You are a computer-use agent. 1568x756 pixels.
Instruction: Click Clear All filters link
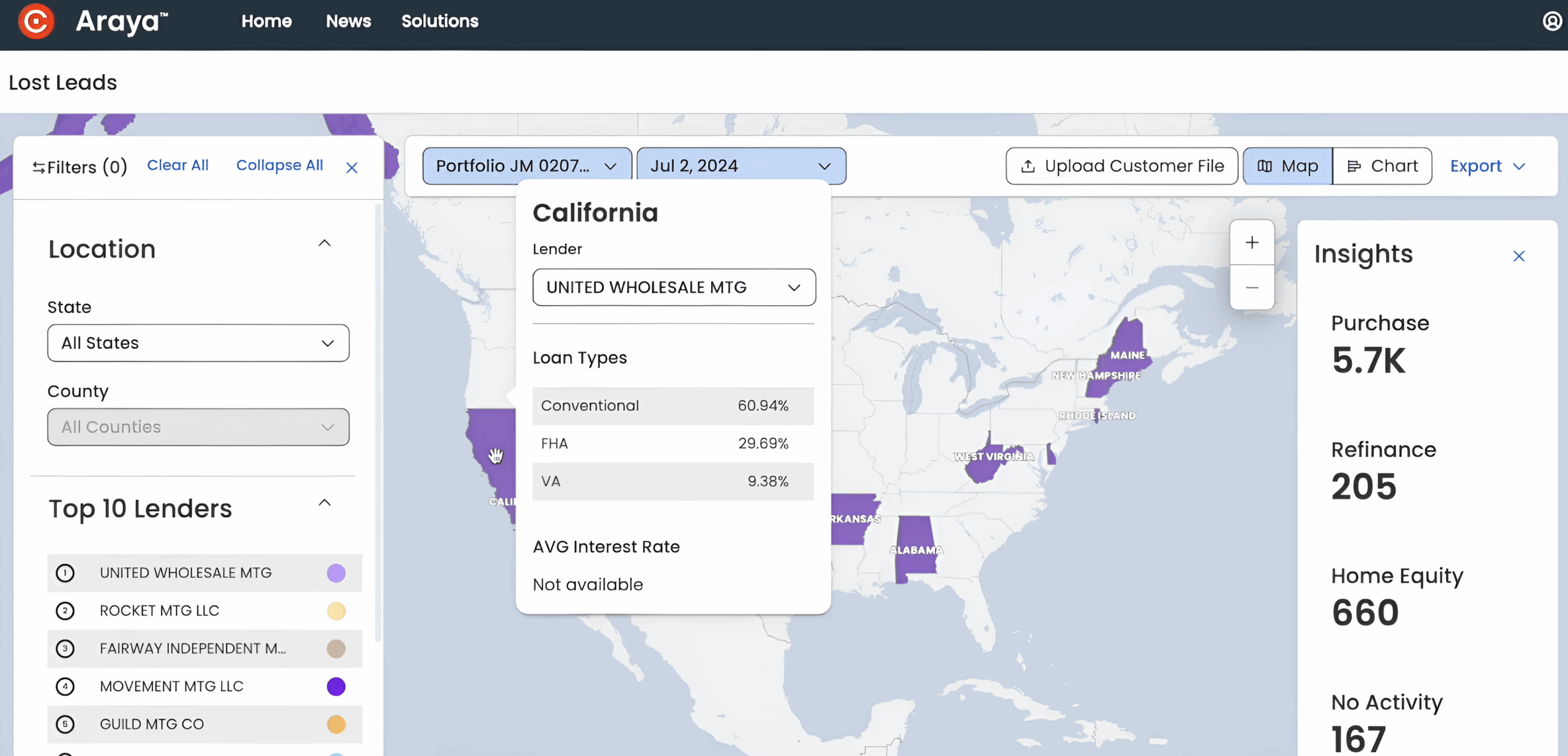tap(178, 165)
